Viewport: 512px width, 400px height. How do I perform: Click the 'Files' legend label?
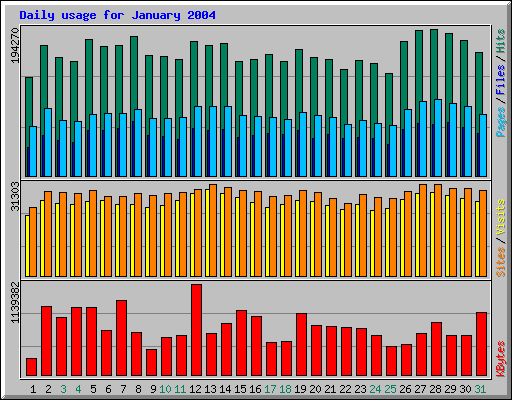tap(501, 80)
